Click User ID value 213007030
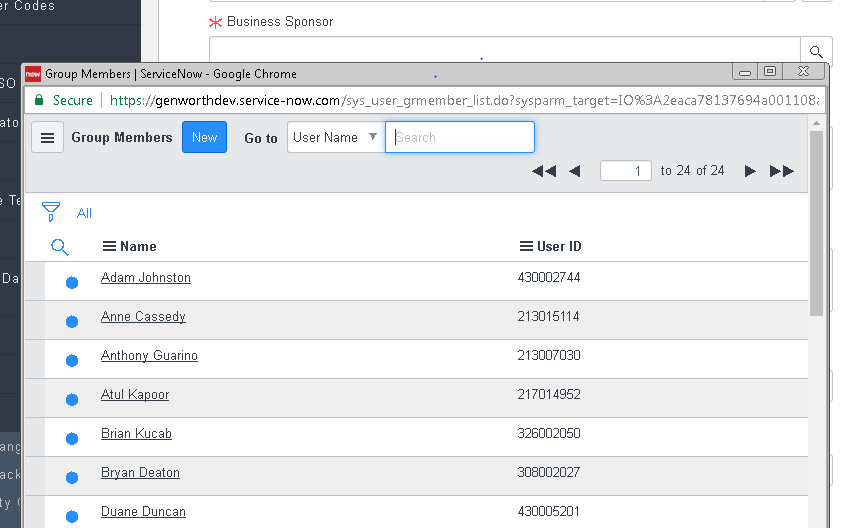This screenshot has height=528, width=852. (549, 355)
